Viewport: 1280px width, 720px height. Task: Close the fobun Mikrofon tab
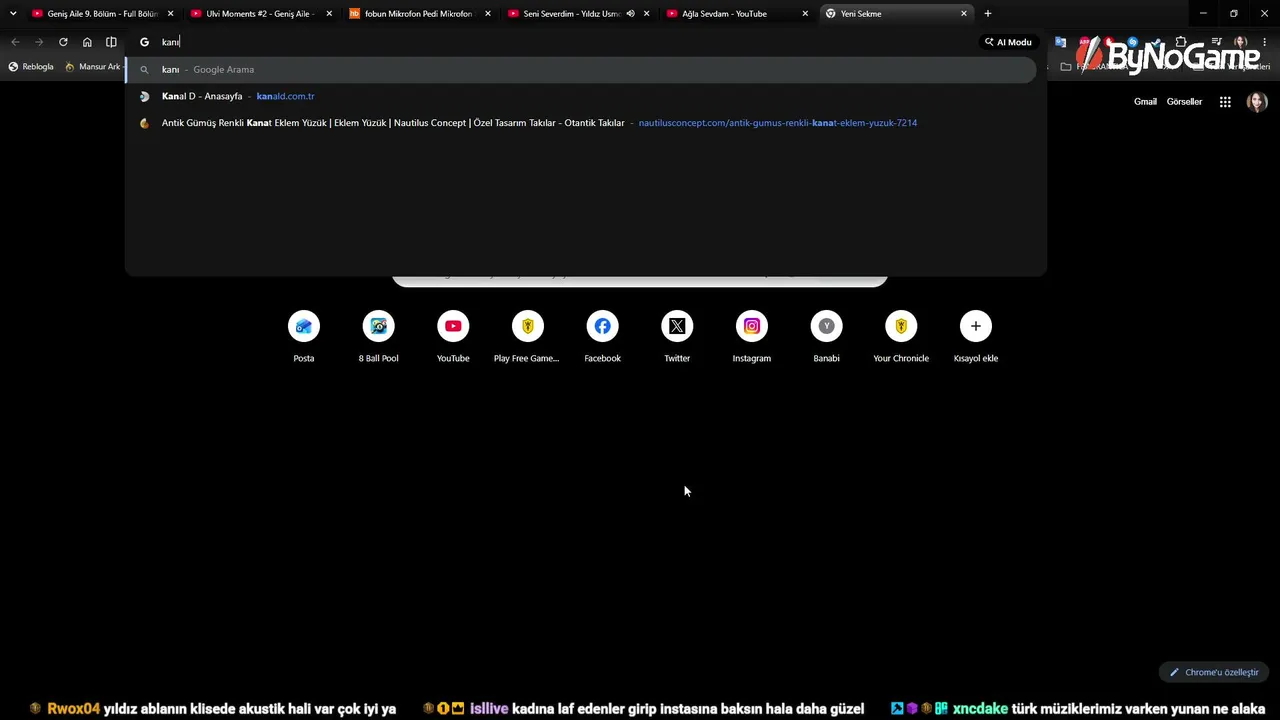488,14
